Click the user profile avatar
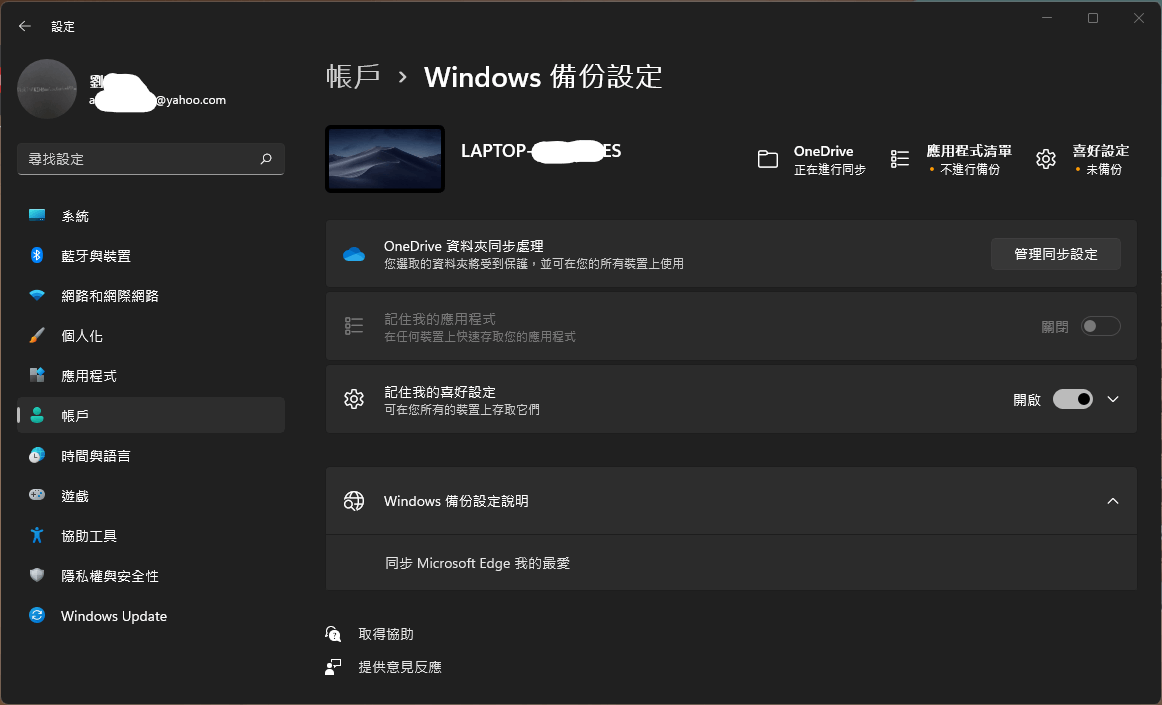Screen dimensions: 1162x705 pyautogui.click(x=47, y=89)
